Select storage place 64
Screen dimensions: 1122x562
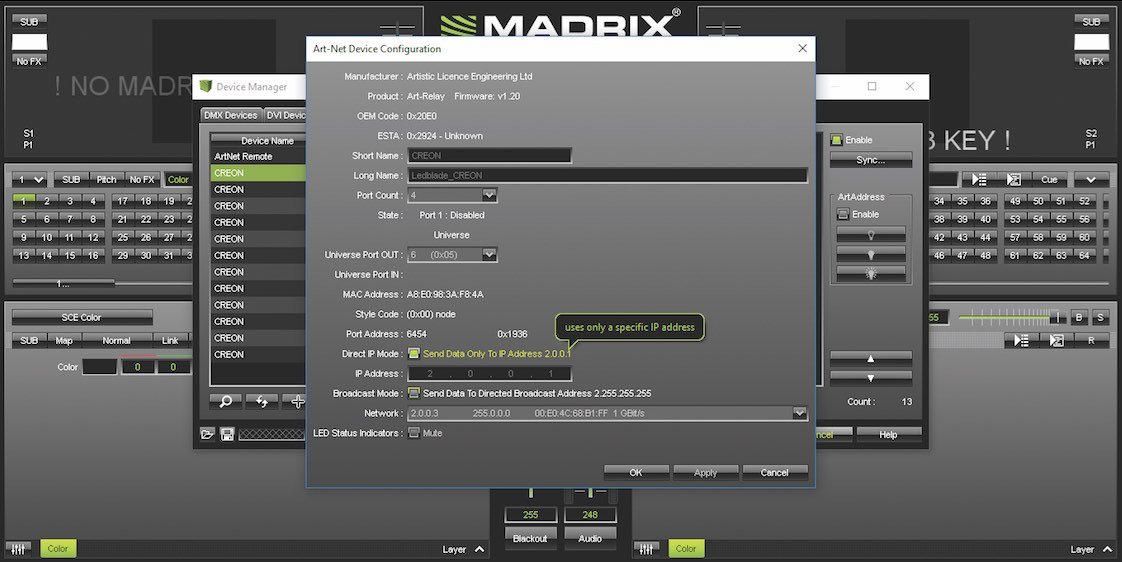pyautogui.click(x=1084, y=255)
